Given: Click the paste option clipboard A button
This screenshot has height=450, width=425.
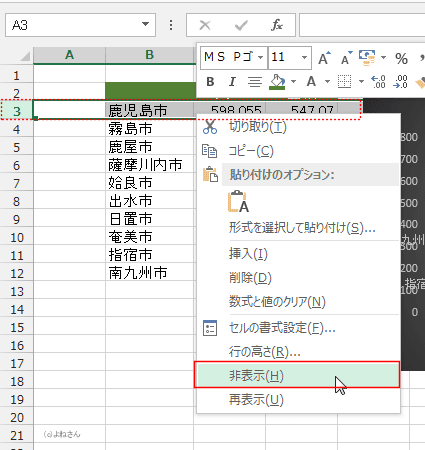Looking at the screenshot, I should click(238, 201).
